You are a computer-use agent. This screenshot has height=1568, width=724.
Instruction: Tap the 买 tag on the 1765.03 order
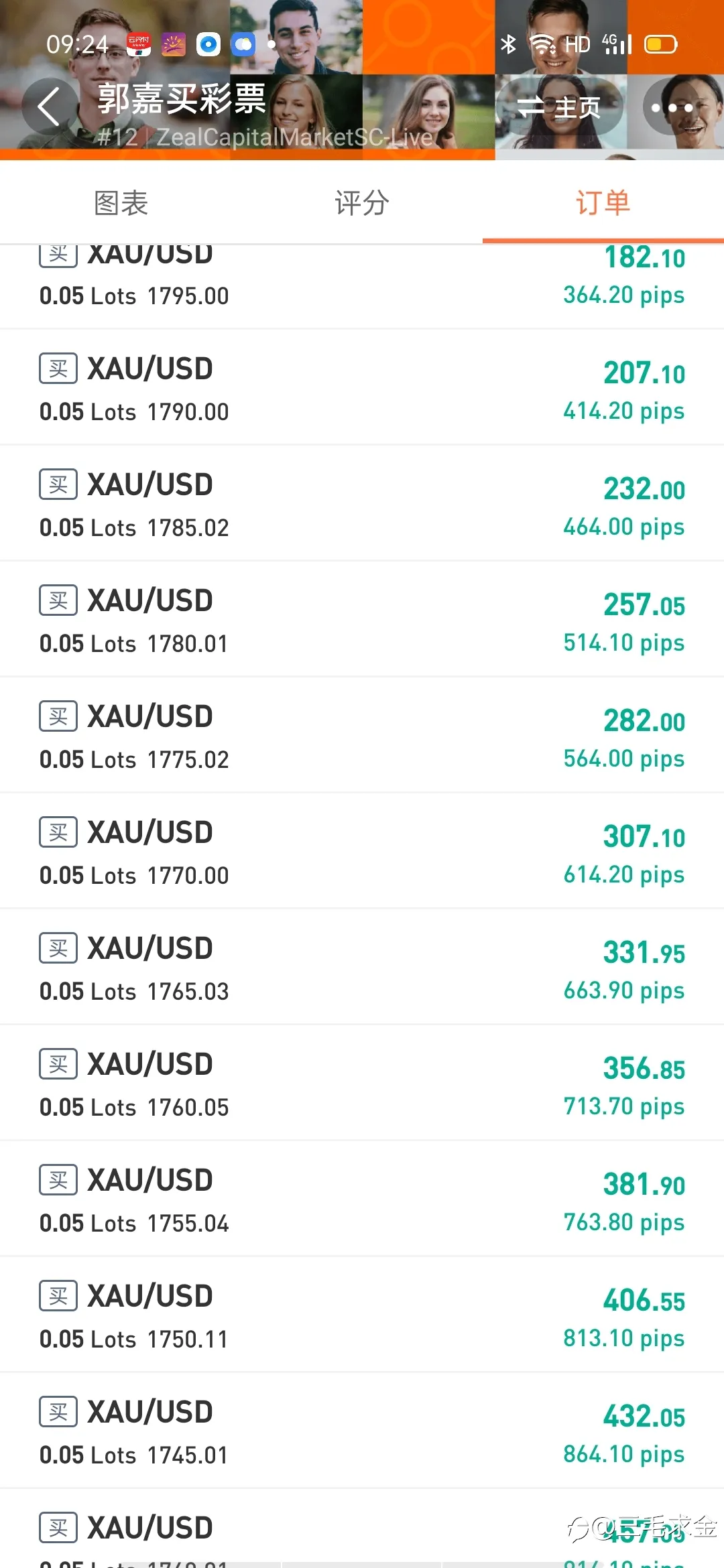58,948
